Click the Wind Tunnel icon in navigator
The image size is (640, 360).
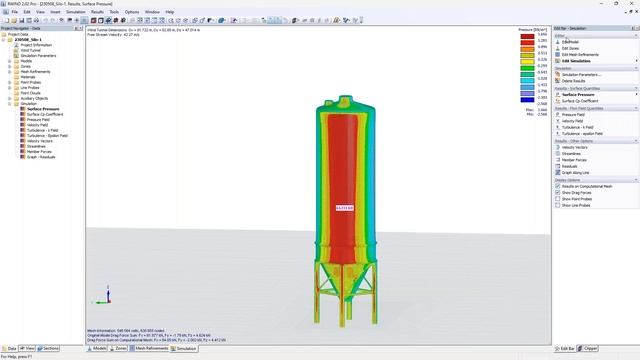click(x=16, y=50)
